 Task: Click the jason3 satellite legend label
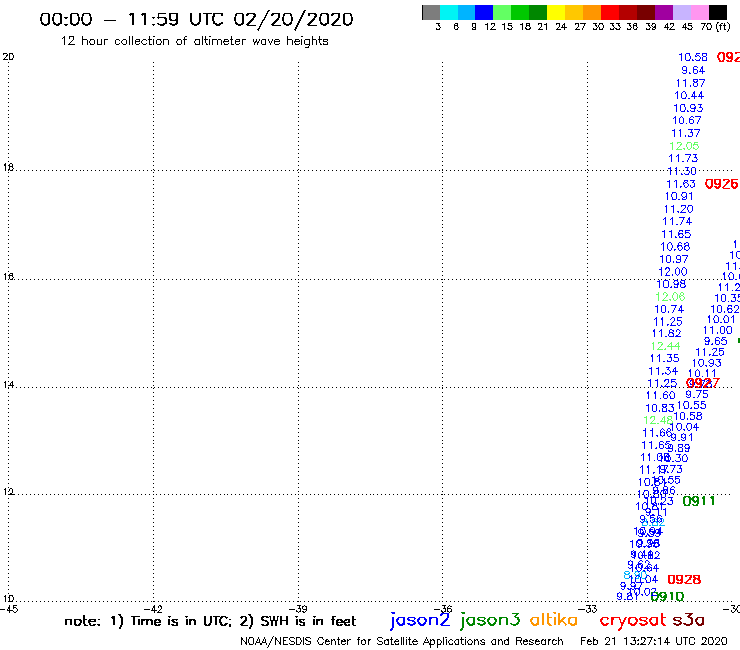click(x=490, y=620)
